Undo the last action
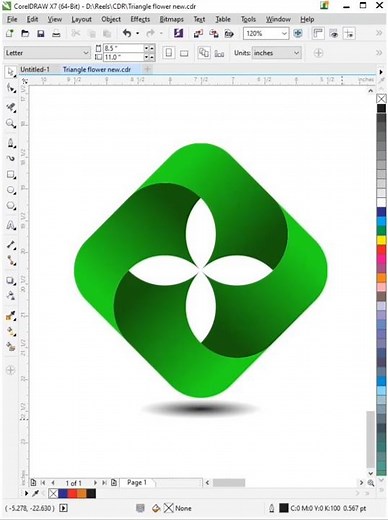The height and width of the screenshot is (520, 388). (127, 33)
